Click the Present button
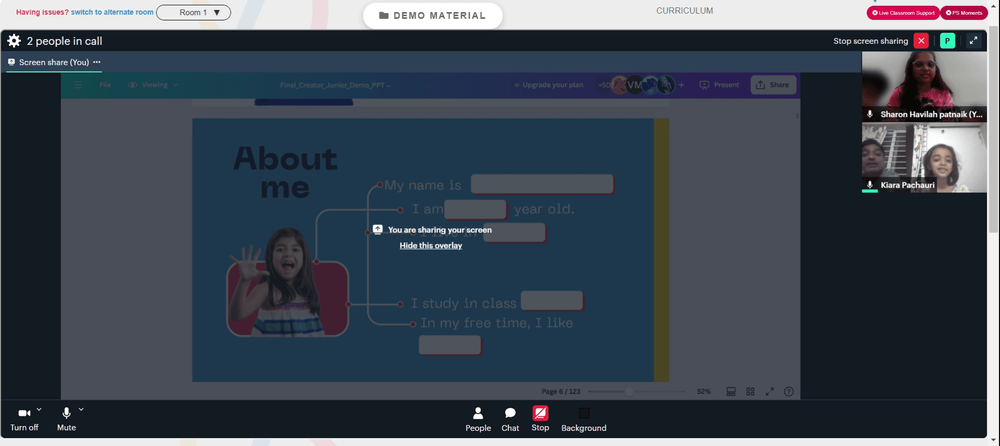Image resolution: width=1000 pixels, height=446 pixels. 719,85
